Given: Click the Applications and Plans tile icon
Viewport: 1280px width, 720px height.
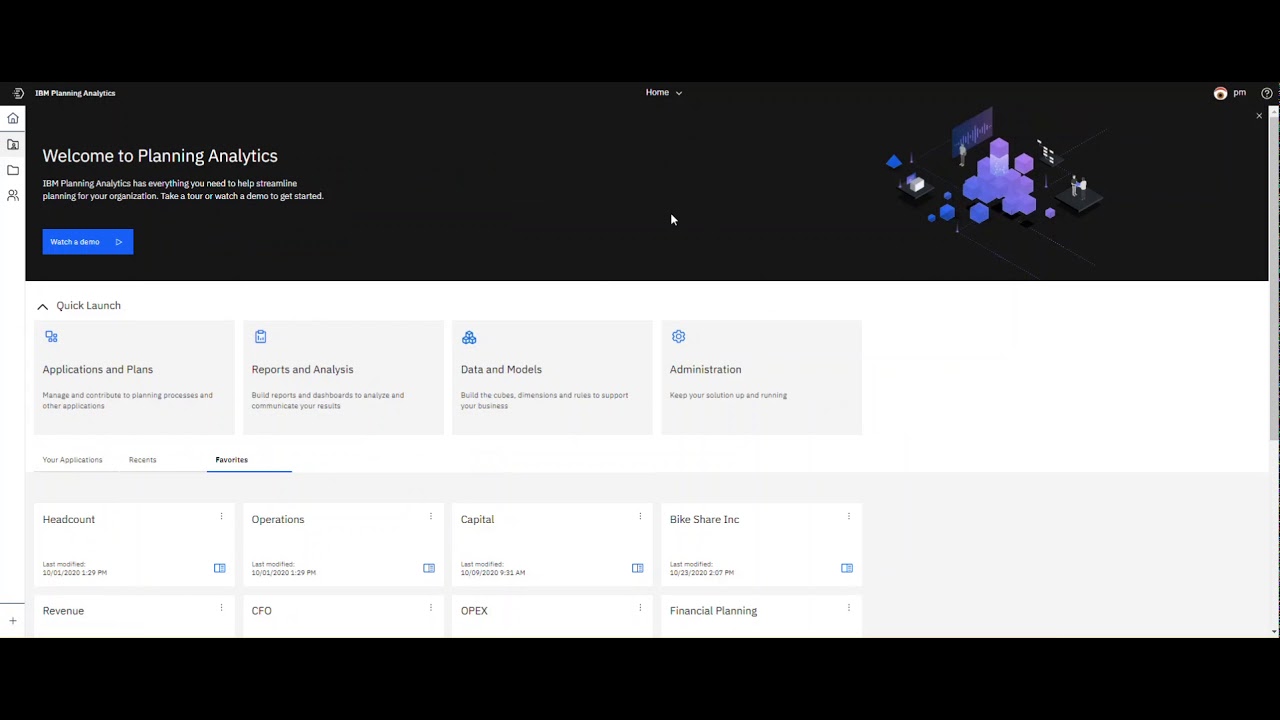Looking at the screenshot, I should click(51, 337).
